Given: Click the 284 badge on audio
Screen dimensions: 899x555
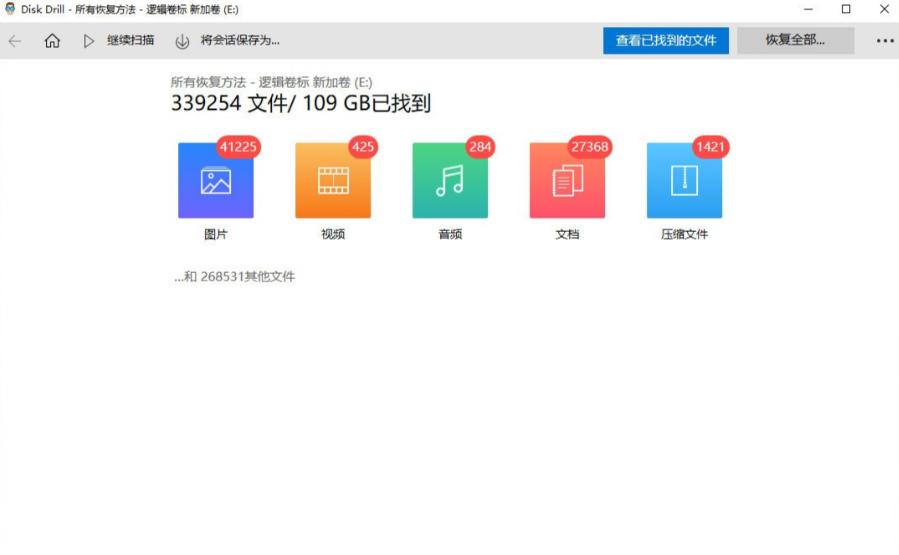Looking at the screenshot, I should coord(480,147).
